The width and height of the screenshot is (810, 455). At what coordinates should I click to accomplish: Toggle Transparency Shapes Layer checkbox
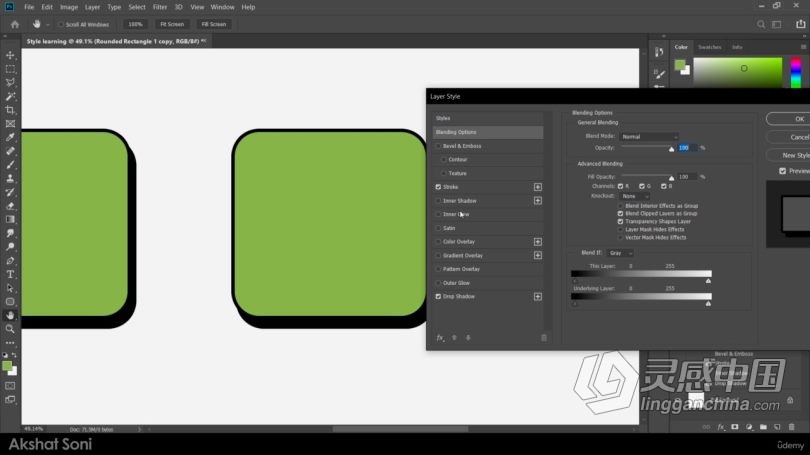pyautogui.click(x=620, y=222)
